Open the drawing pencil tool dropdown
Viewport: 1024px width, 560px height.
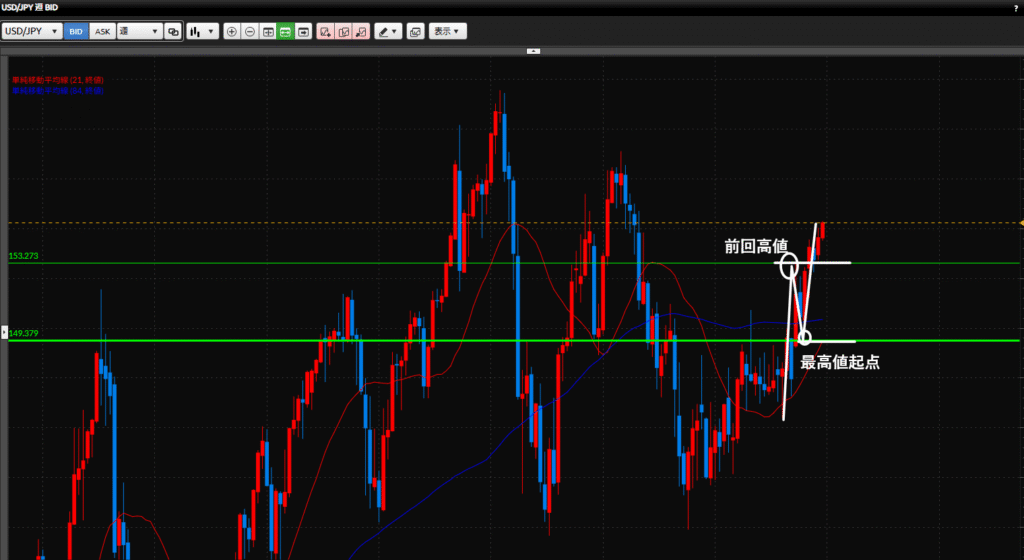tap(388, 31)
